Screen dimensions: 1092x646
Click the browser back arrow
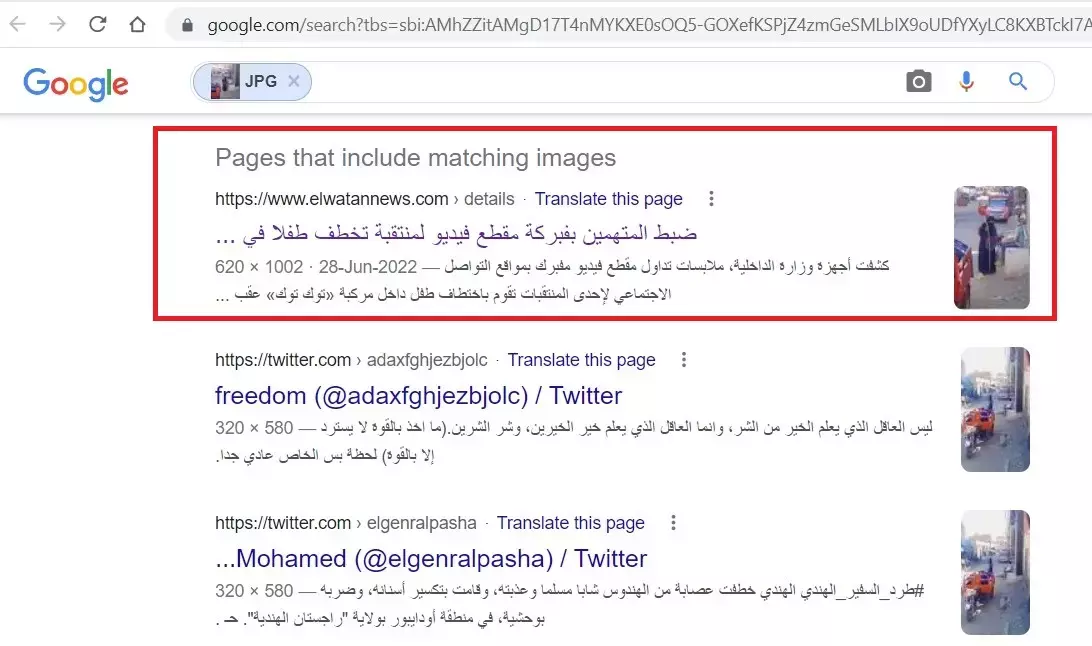click(x=17, y=24)
